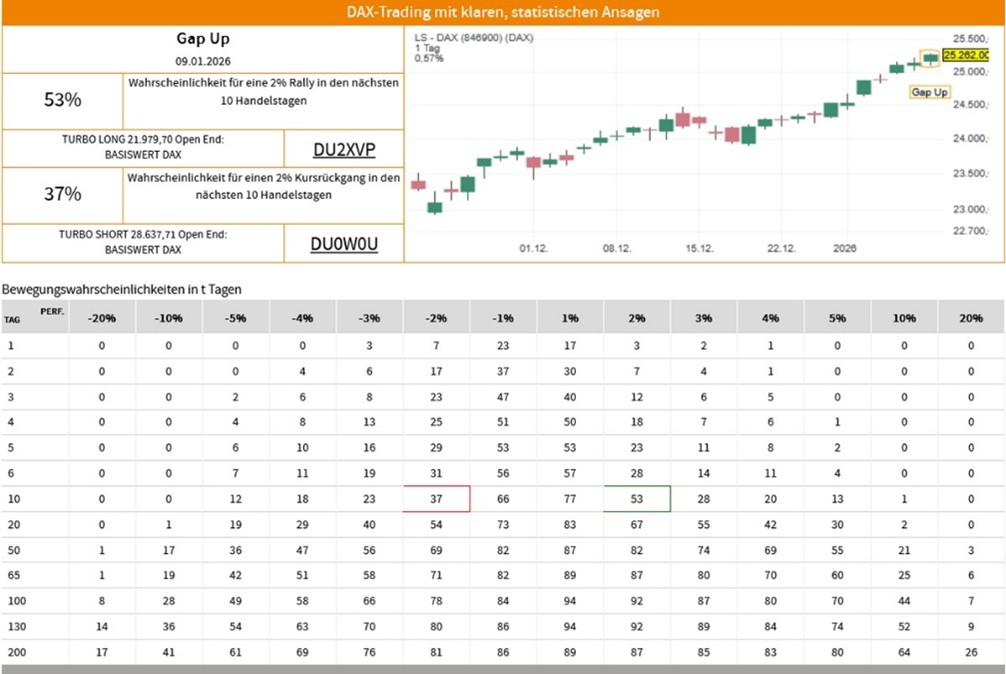Click the -5% column header

236,317
